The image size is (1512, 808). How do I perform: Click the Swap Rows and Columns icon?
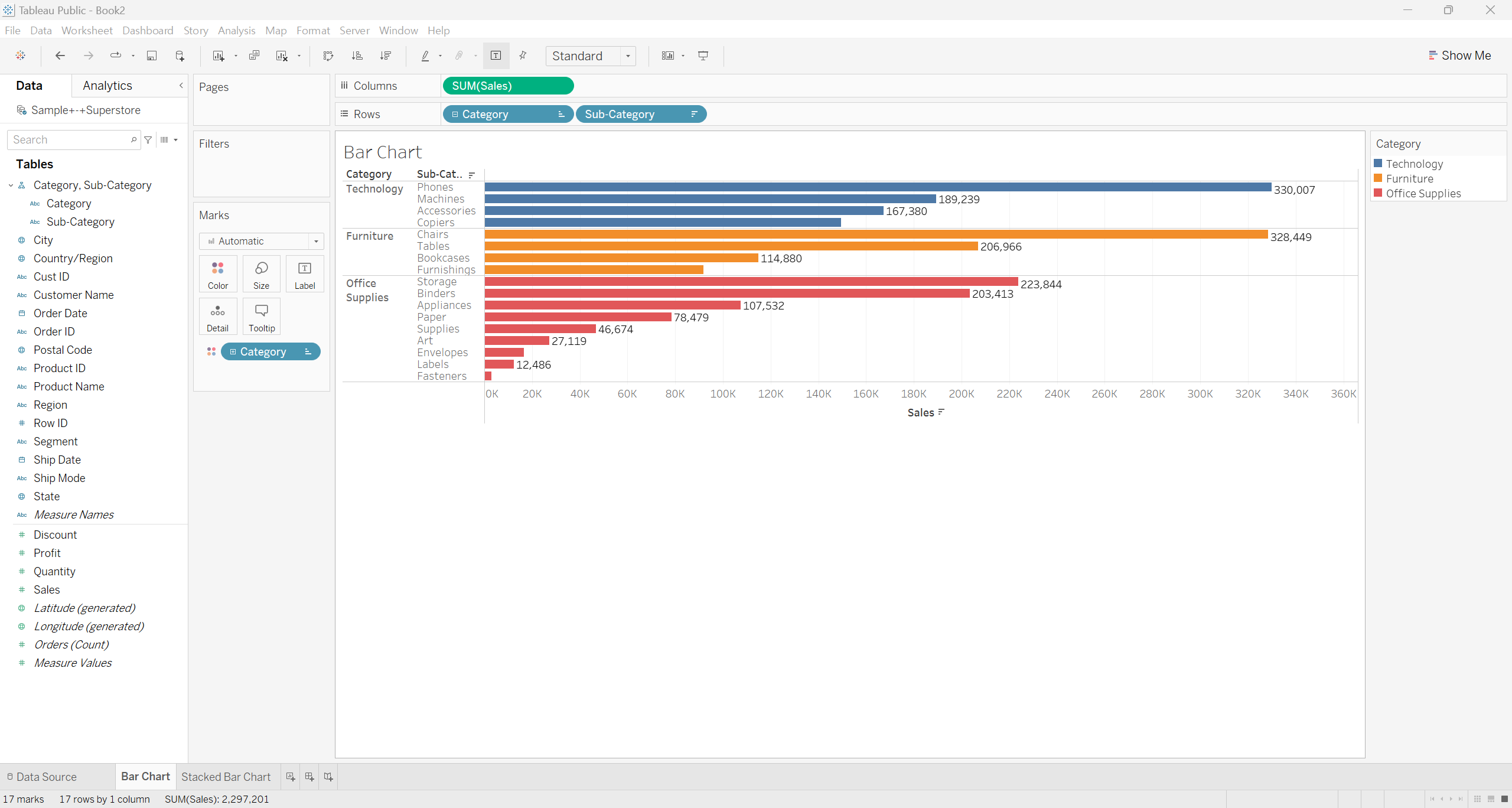coord(328,56)
